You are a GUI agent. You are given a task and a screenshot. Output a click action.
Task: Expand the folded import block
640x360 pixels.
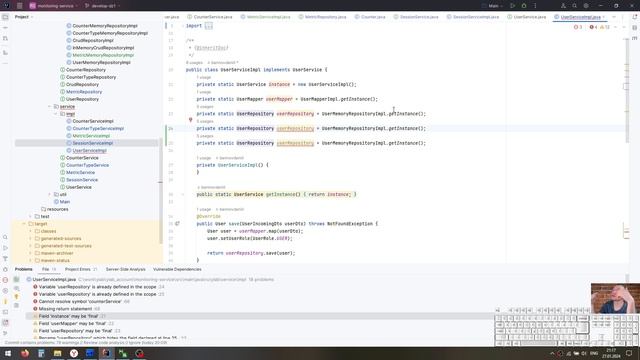tap(209, 26)
